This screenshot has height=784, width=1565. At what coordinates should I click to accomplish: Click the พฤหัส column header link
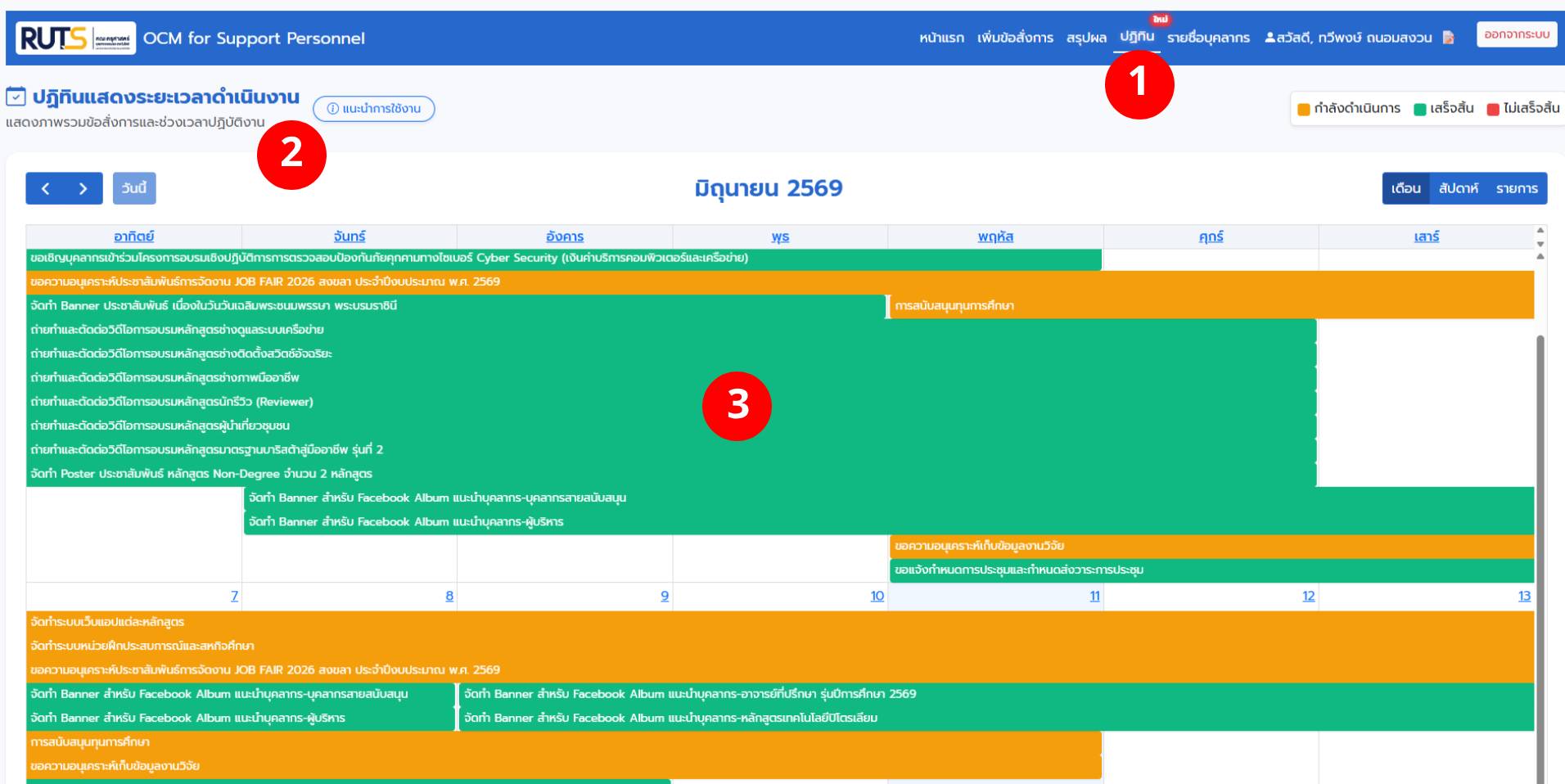pyautogui.click(x=995, y=237)
